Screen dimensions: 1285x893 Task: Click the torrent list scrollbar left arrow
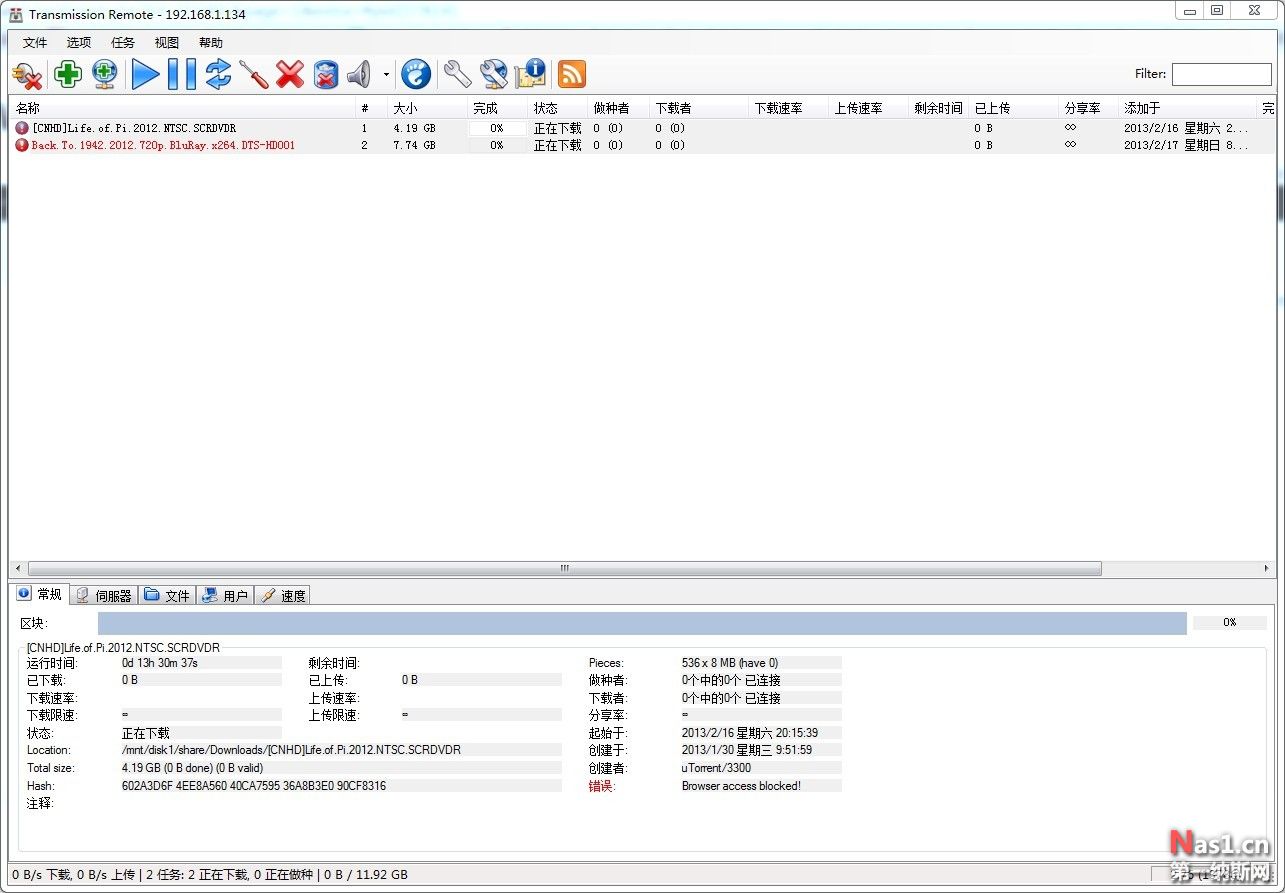[x=16, y=568]
